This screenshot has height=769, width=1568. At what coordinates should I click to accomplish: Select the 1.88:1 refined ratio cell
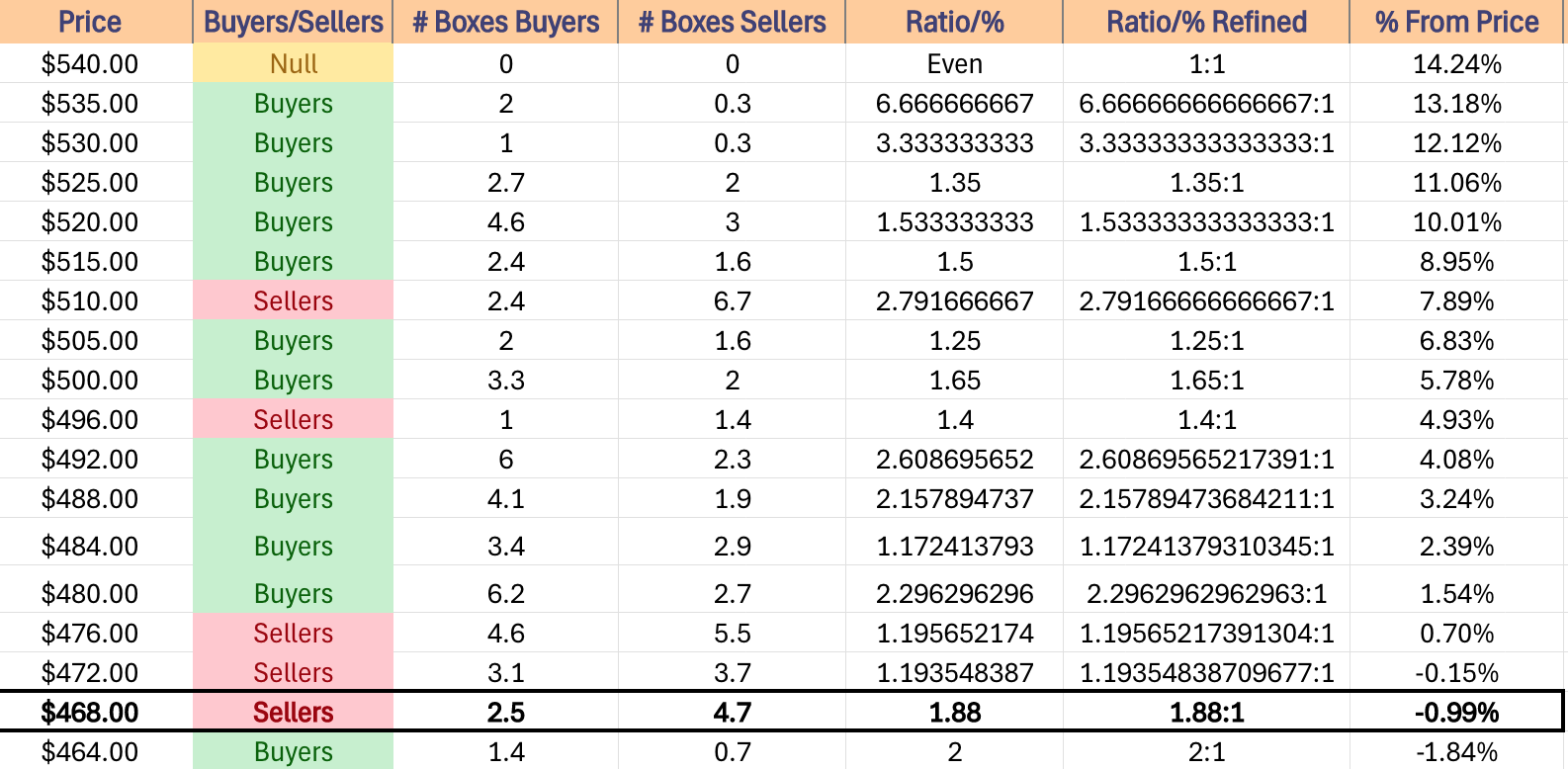(x=1206, y=713)
